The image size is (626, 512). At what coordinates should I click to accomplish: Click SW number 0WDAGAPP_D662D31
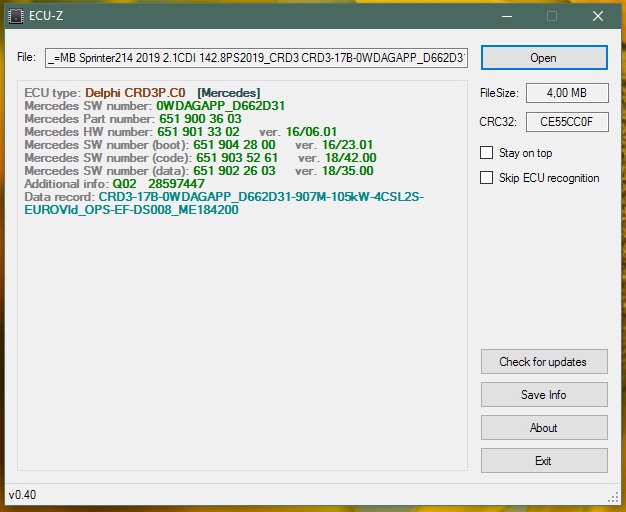point(220,106)
